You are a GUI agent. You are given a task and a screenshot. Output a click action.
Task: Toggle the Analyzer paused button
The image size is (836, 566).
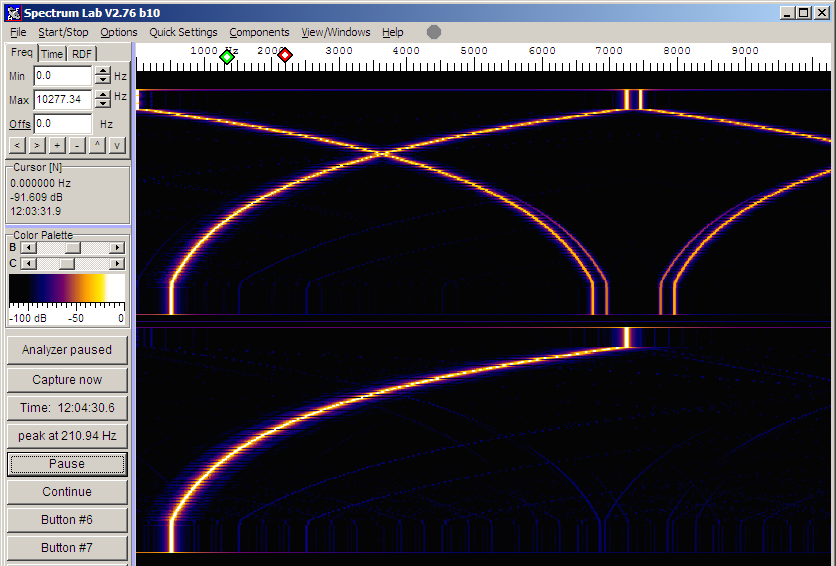click(x=67, y=350)
